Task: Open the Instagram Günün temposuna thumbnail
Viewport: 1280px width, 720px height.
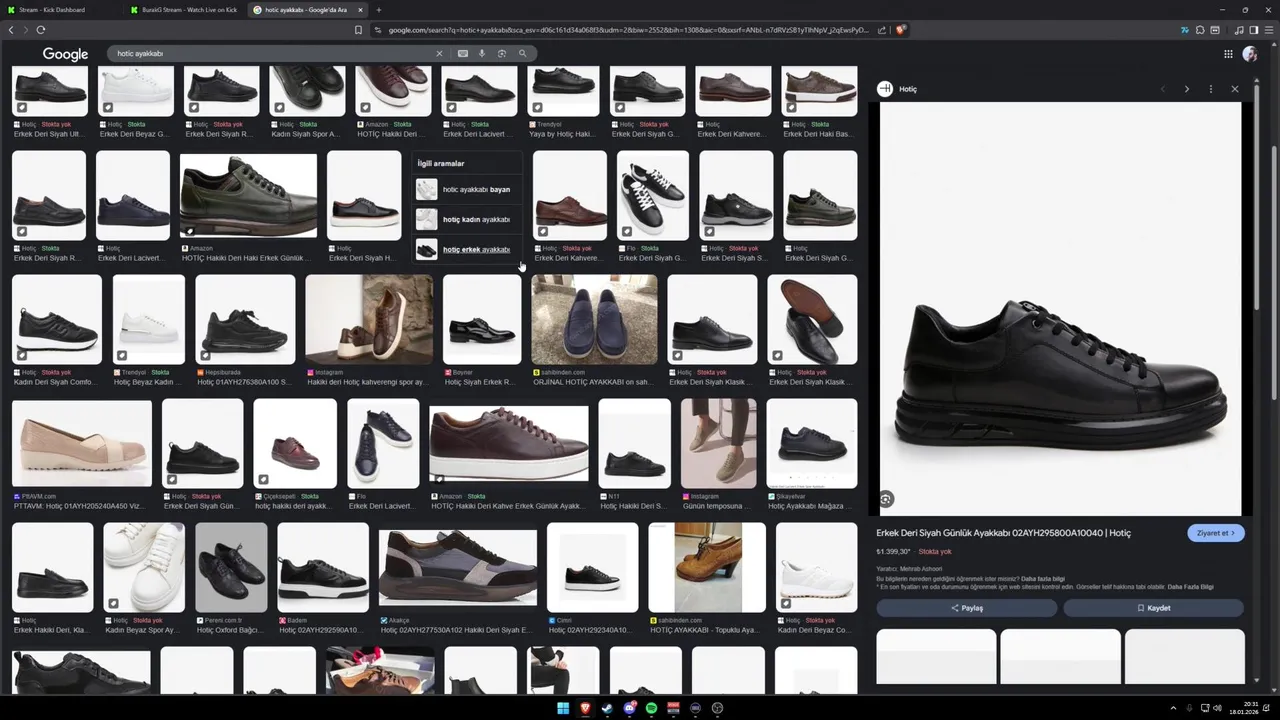Action: (x=718, y=443)
